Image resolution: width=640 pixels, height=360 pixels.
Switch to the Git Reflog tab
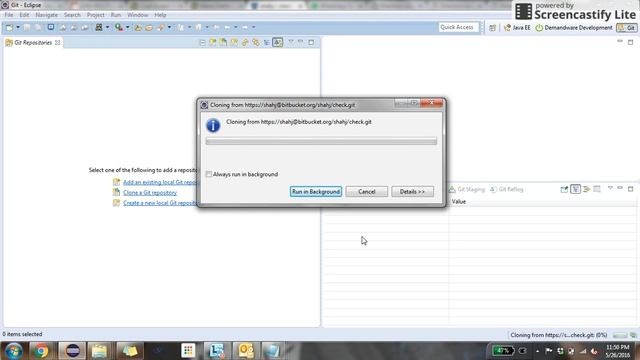click(x=507, y=189)
